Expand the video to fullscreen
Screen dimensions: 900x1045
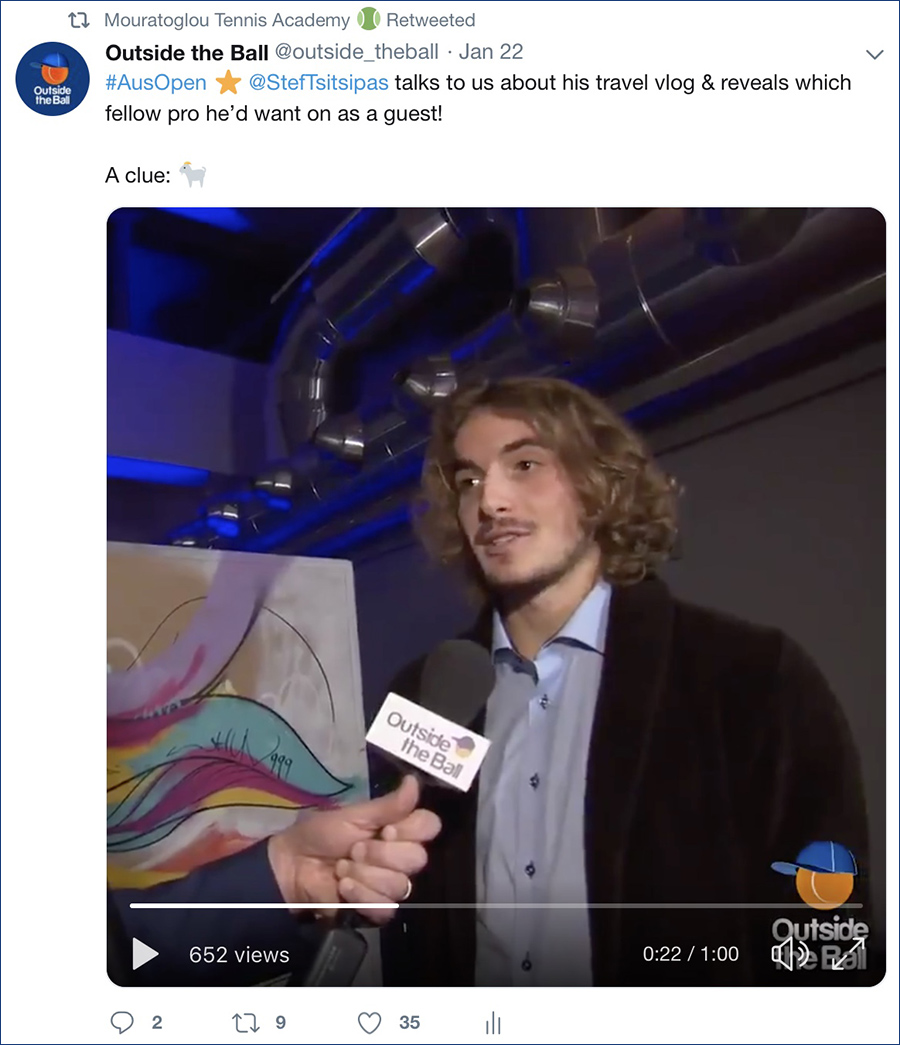pyautogui.click(x=848, y=954)
